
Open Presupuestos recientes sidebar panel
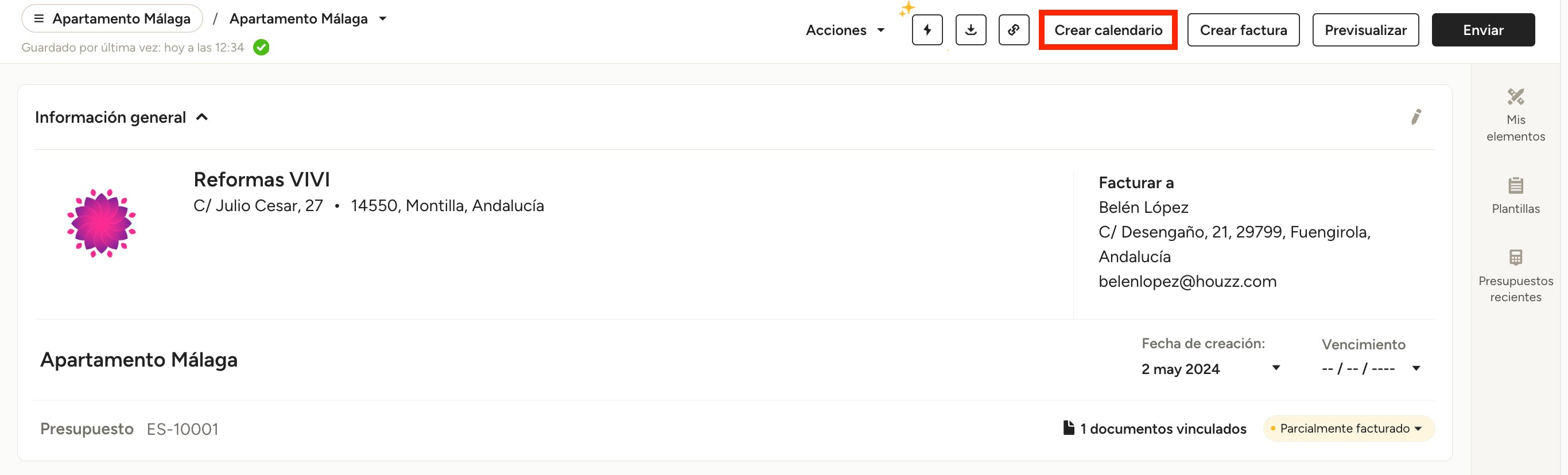point(1515,275)
